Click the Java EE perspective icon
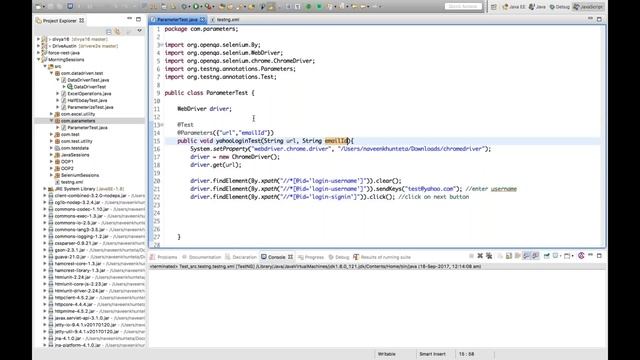 513,7
